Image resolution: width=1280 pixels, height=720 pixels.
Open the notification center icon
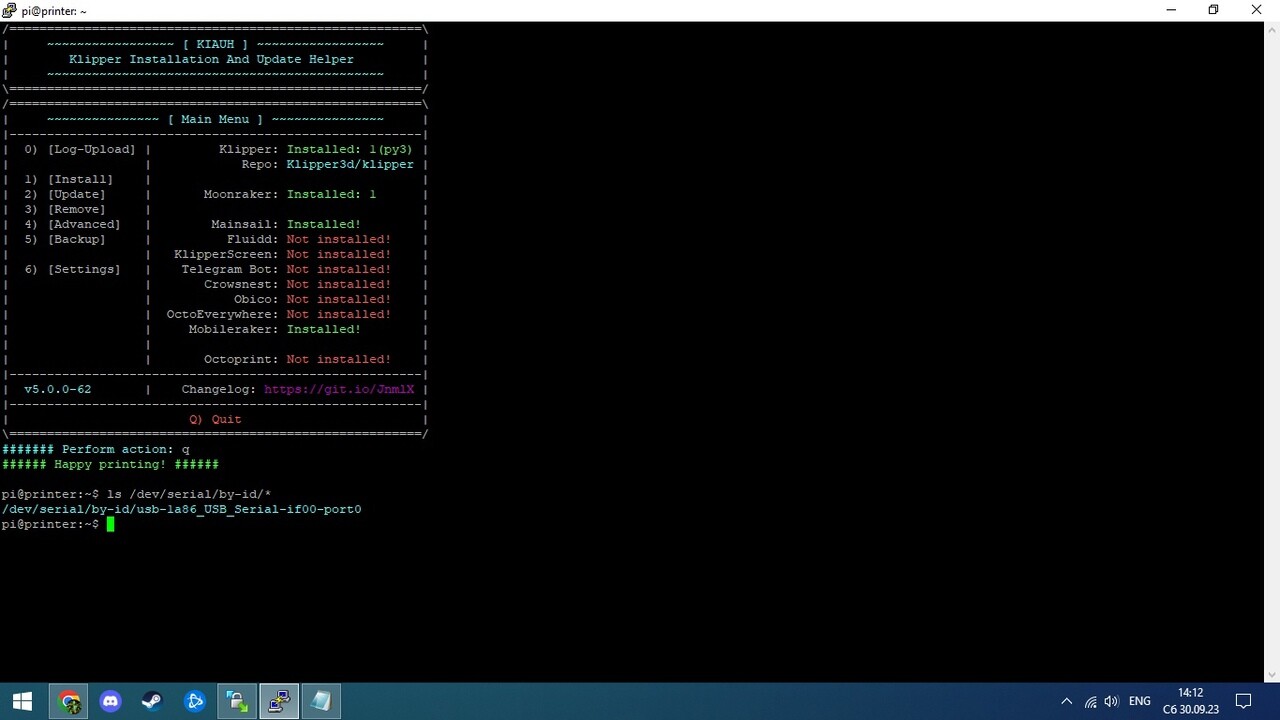1244,701
